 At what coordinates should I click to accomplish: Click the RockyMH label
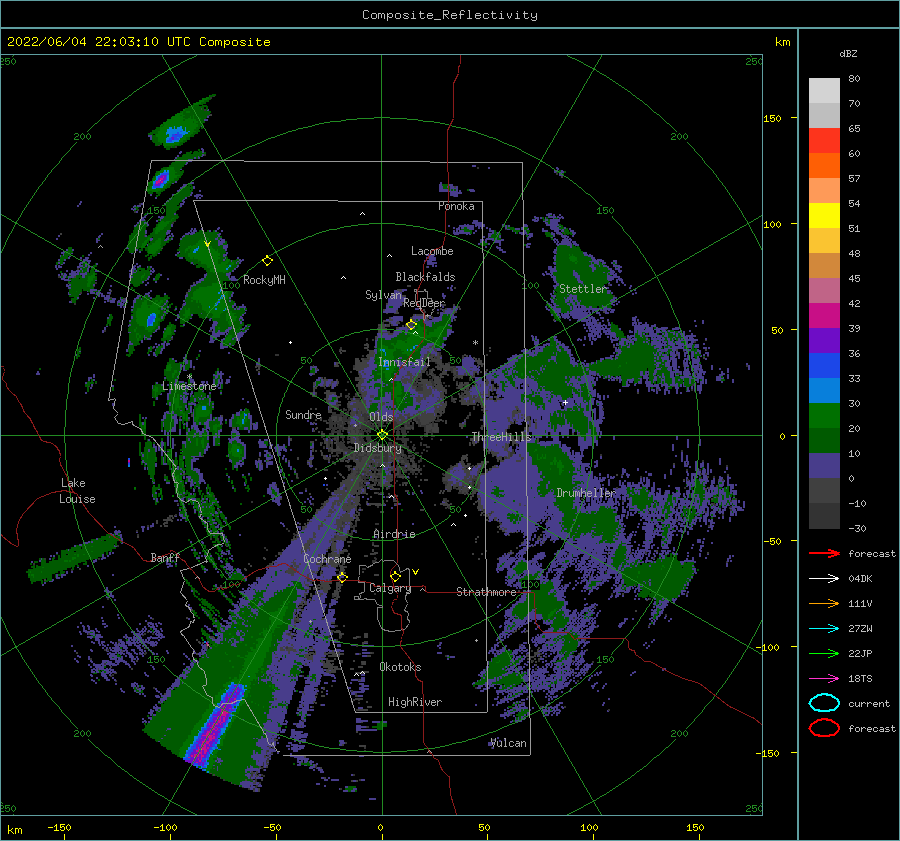(264, 280)
